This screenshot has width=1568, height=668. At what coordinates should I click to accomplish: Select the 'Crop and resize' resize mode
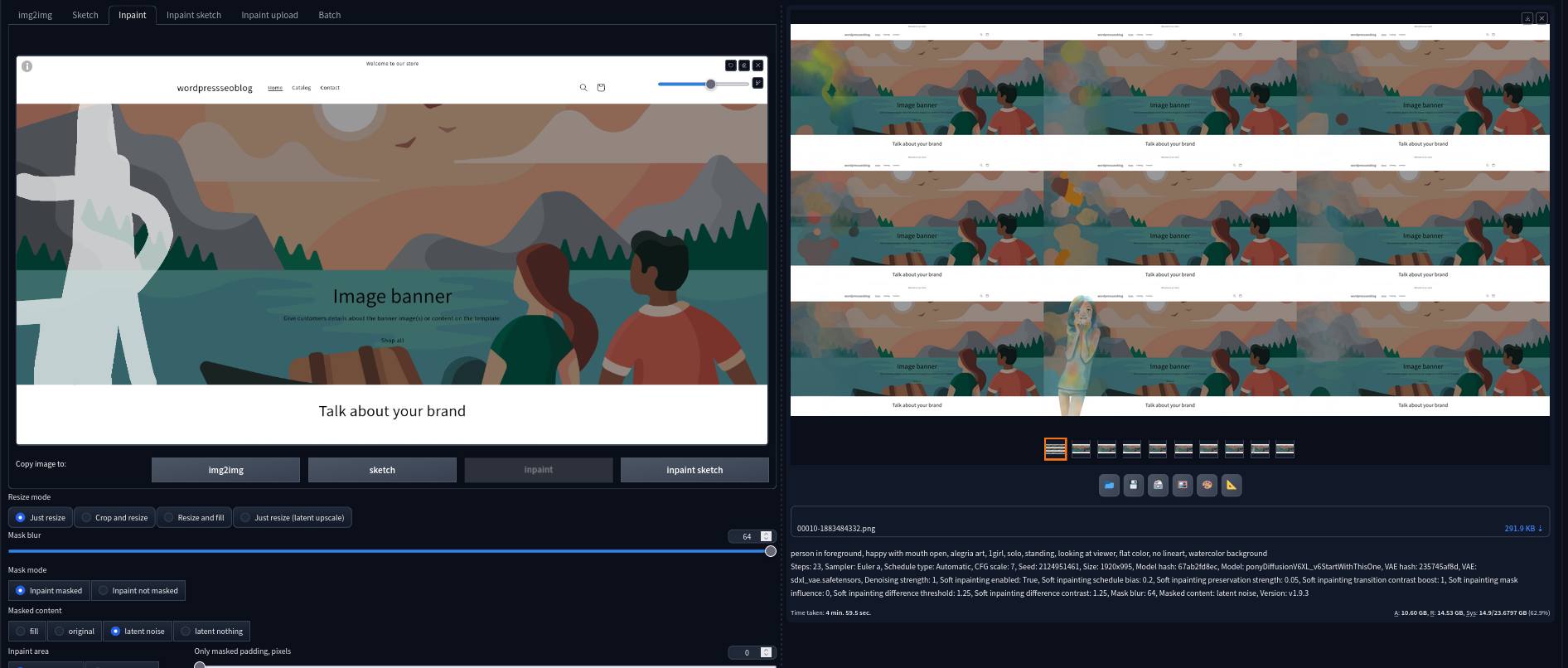point(114,518)
